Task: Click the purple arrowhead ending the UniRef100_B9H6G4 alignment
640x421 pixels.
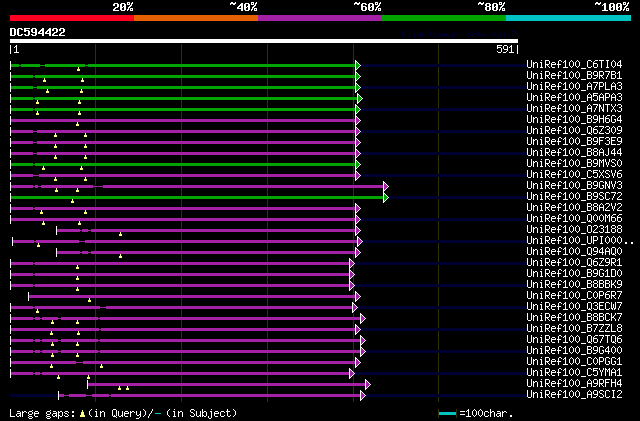Action: click(358, 120)
